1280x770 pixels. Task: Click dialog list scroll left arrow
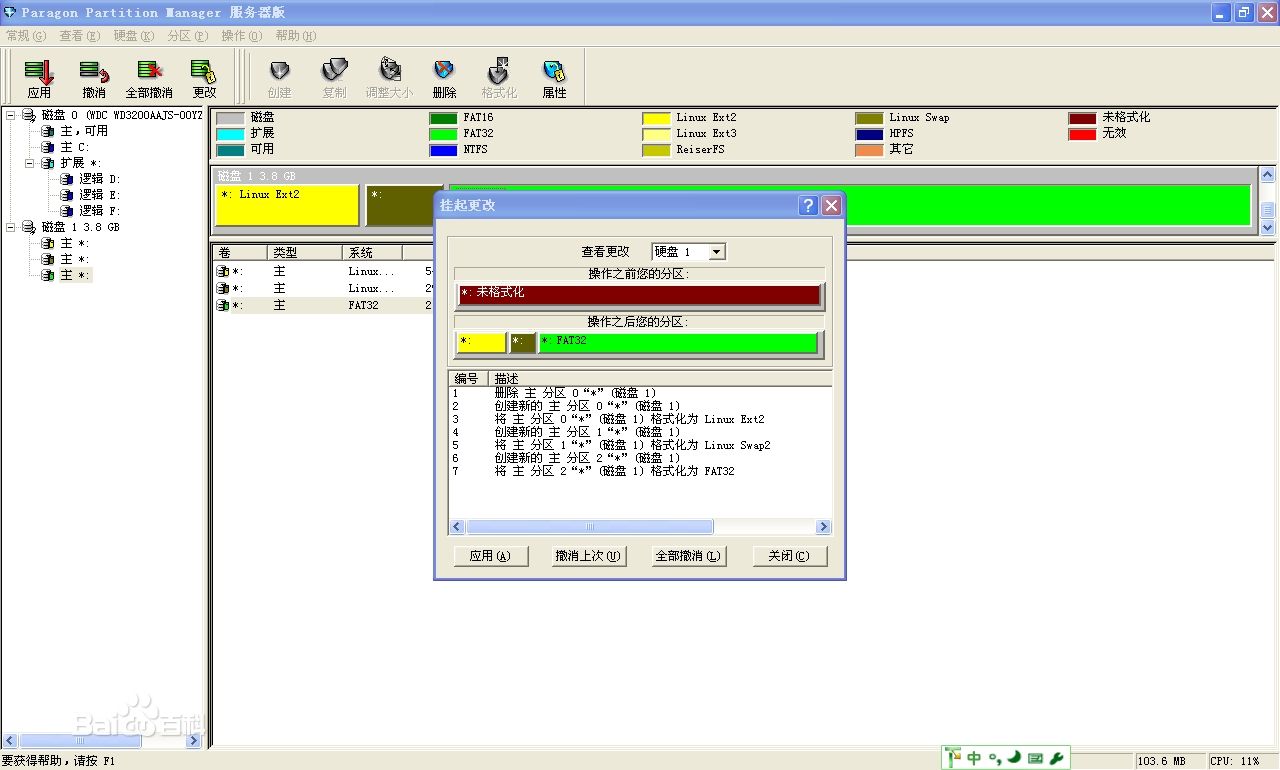click(x=457, y=527)
